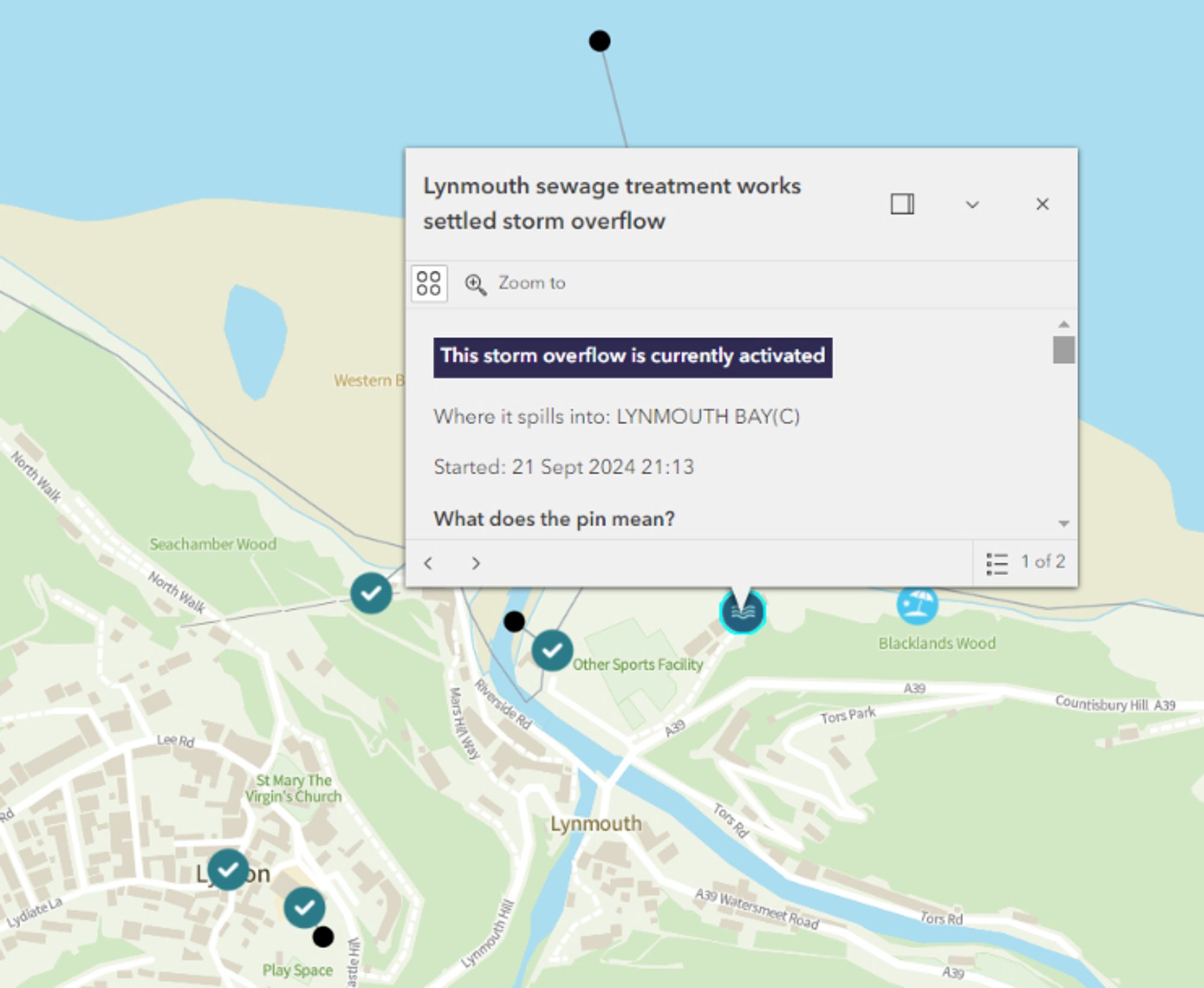Select the activated overflow wave pin
The image size is (1204, 988).
point(743,612)
